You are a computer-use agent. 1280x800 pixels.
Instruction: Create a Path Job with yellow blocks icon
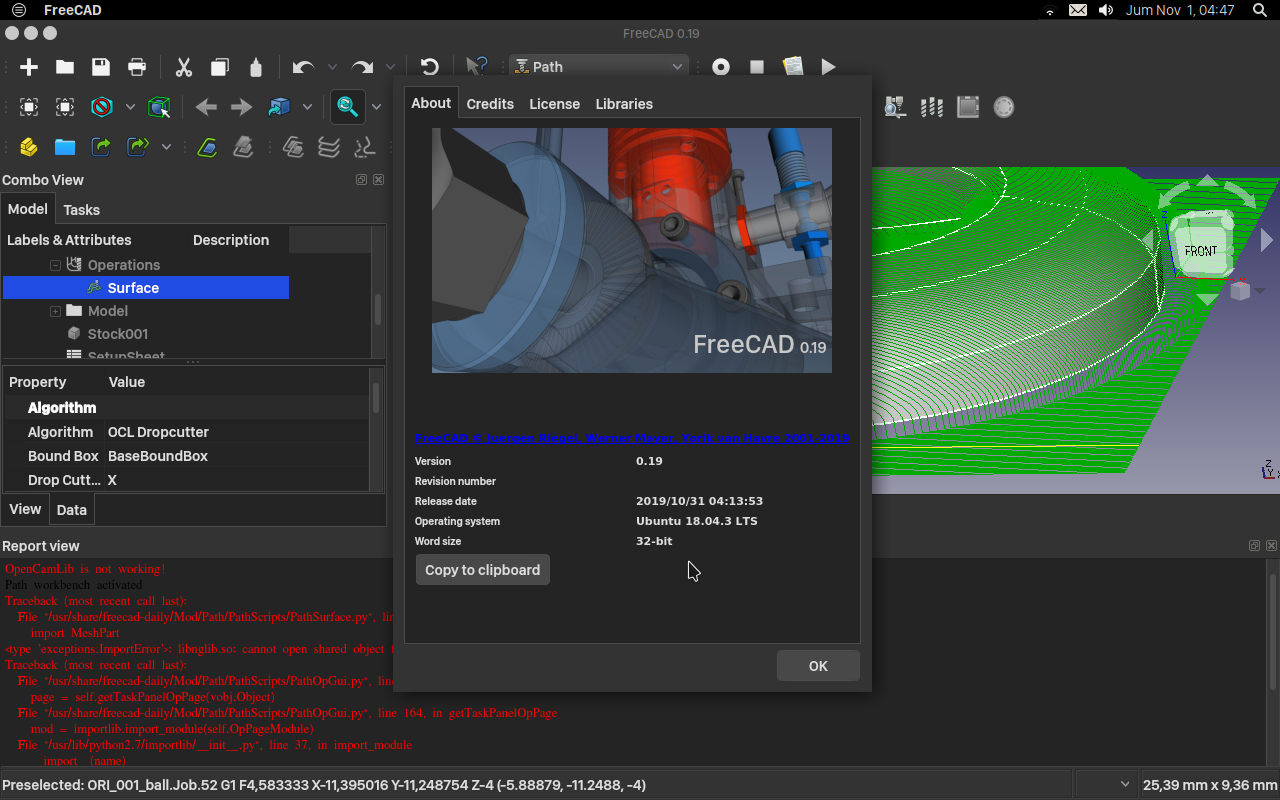tap(29, 147)
